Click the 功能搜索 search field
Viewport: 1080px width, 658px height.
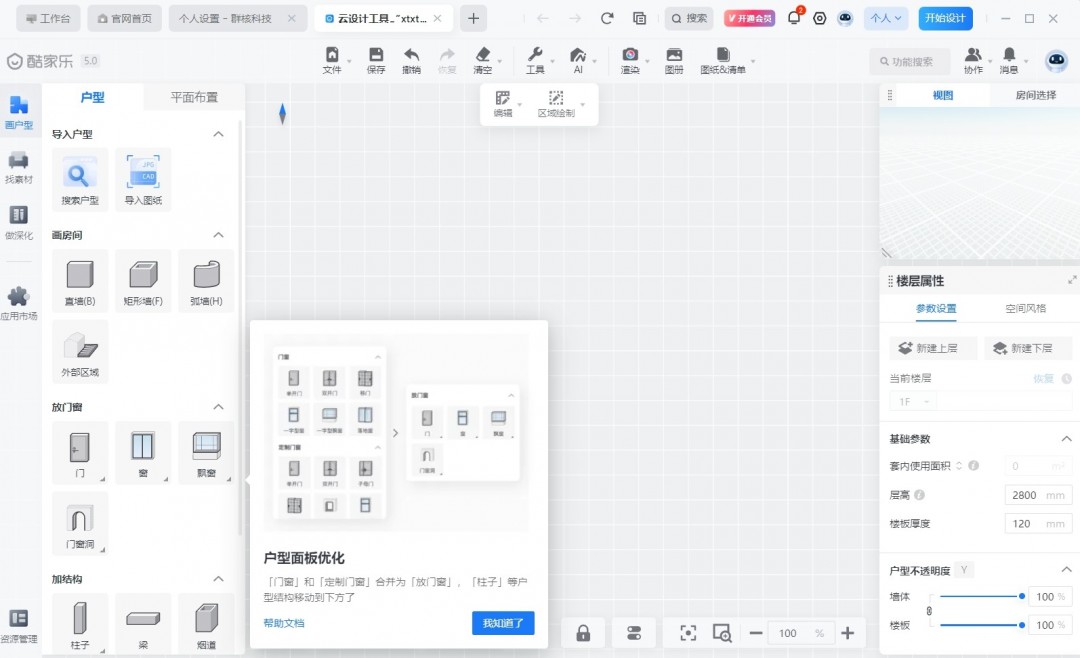910,61
